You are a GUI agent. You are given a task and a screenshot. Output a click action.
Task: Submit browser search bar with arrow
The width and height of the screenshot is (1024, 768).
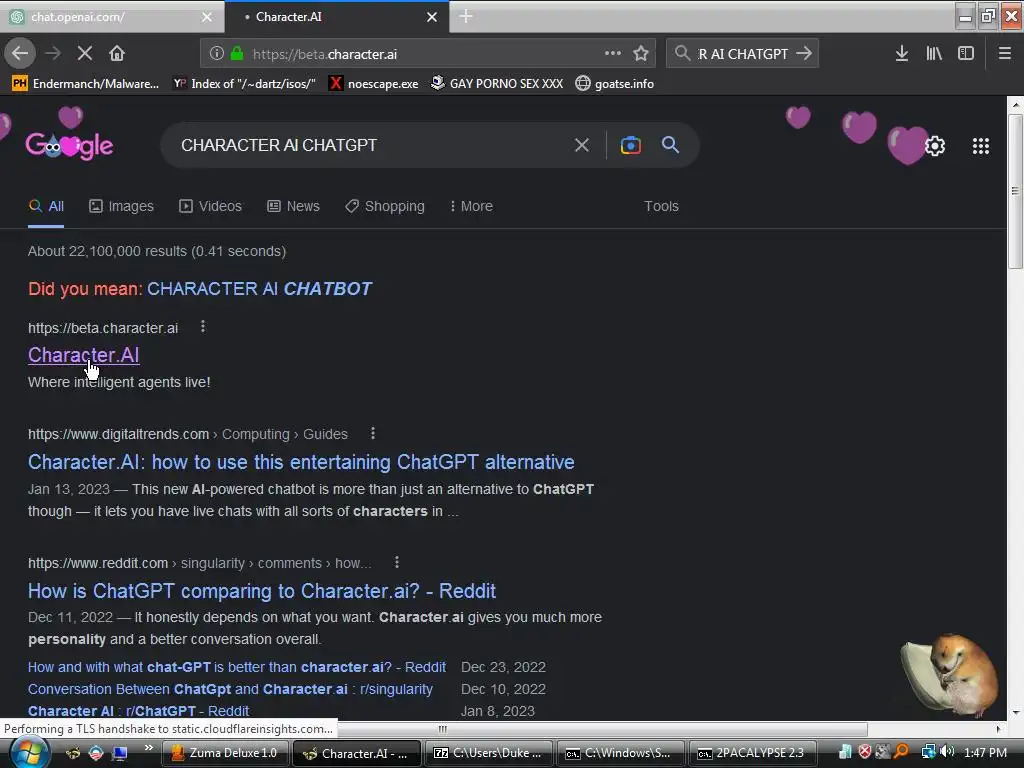[805, 54]
